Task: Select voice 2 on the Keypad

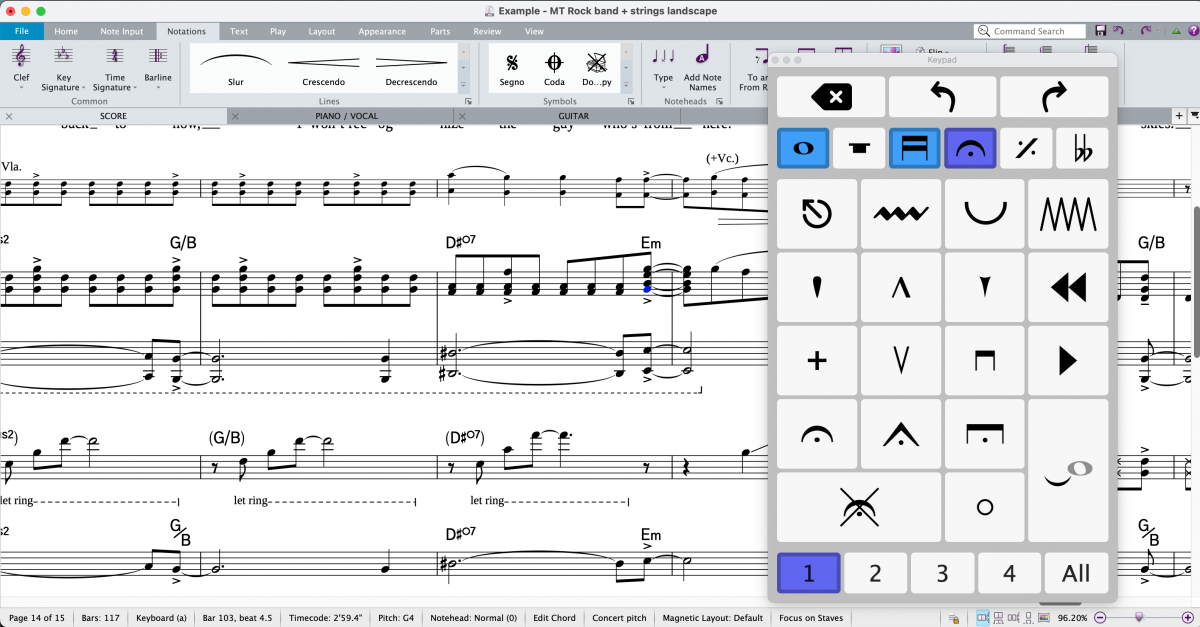Action: pos(875,573)
